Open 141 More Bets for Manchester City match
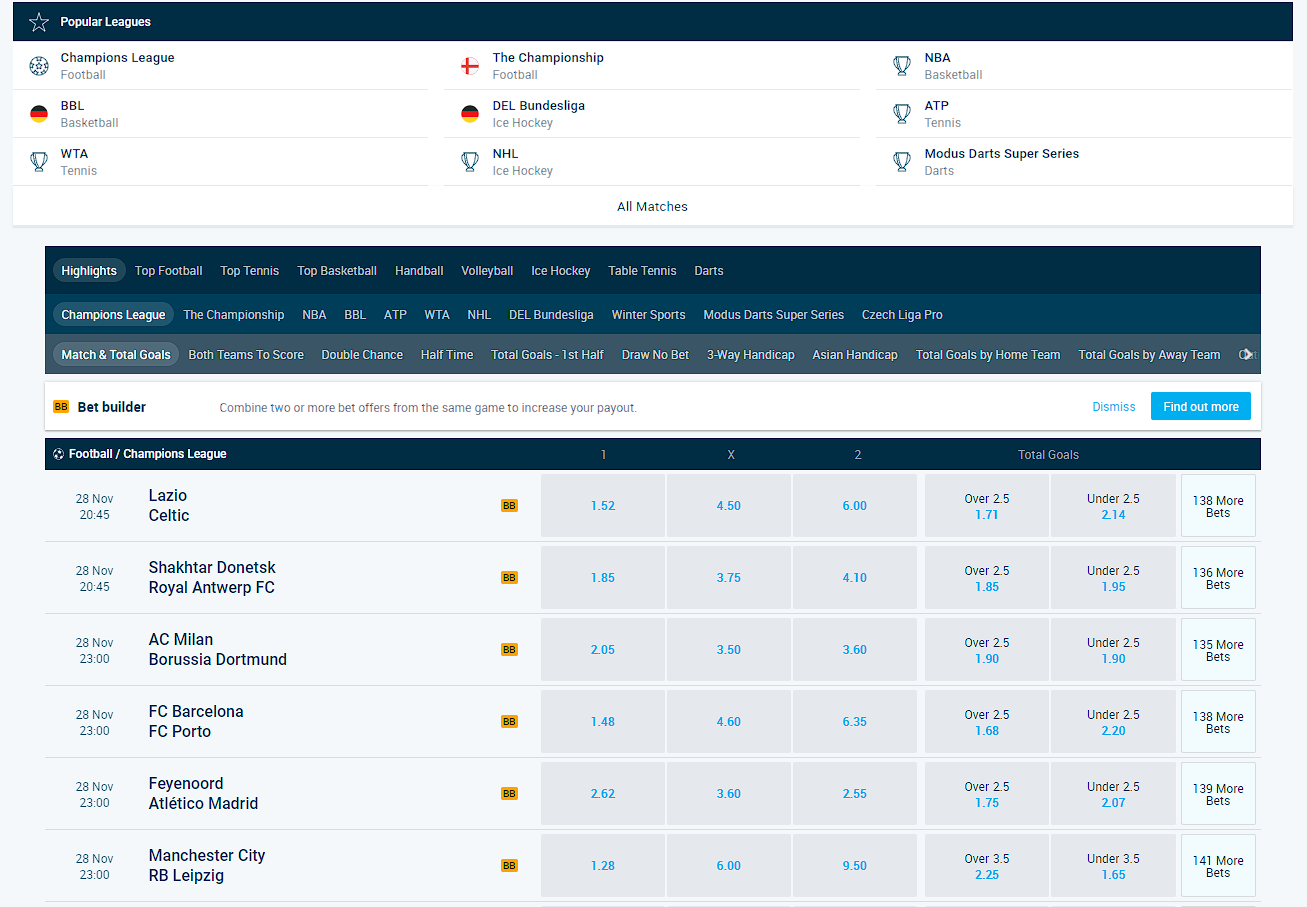The width and height of the screenshot is (1307, 907). (x=1217, y=866)
